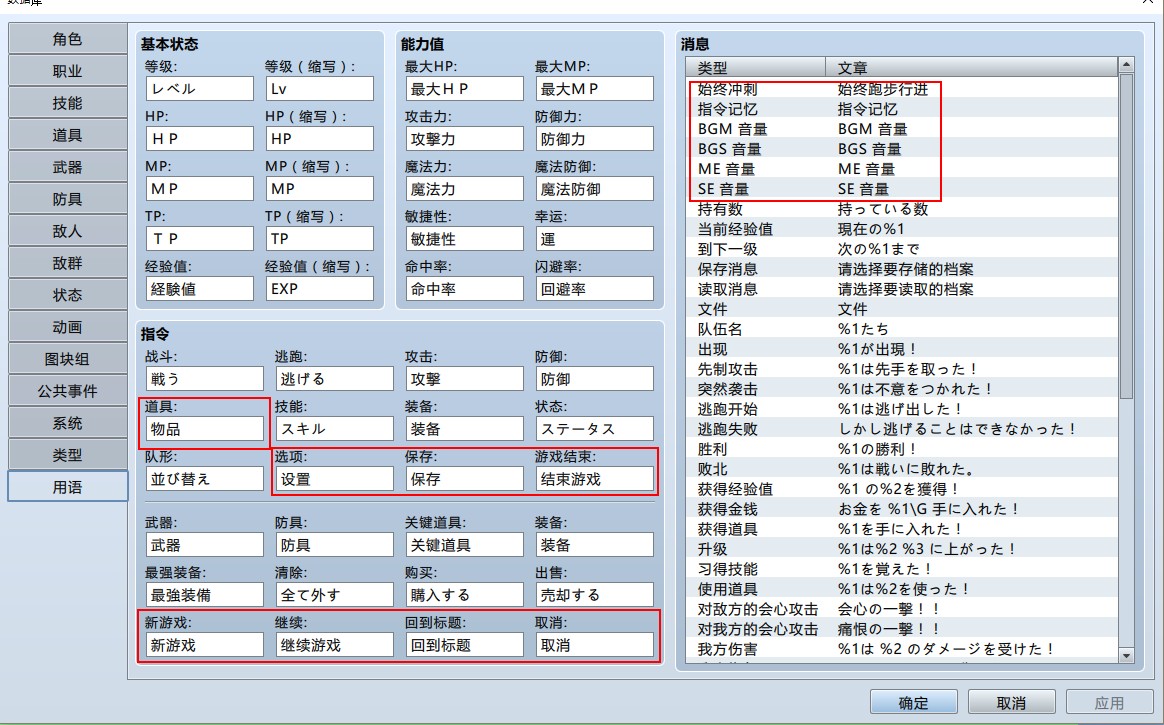Click the 文章 column header
This screenshot has width=1164, height=725.
[972, 68]
